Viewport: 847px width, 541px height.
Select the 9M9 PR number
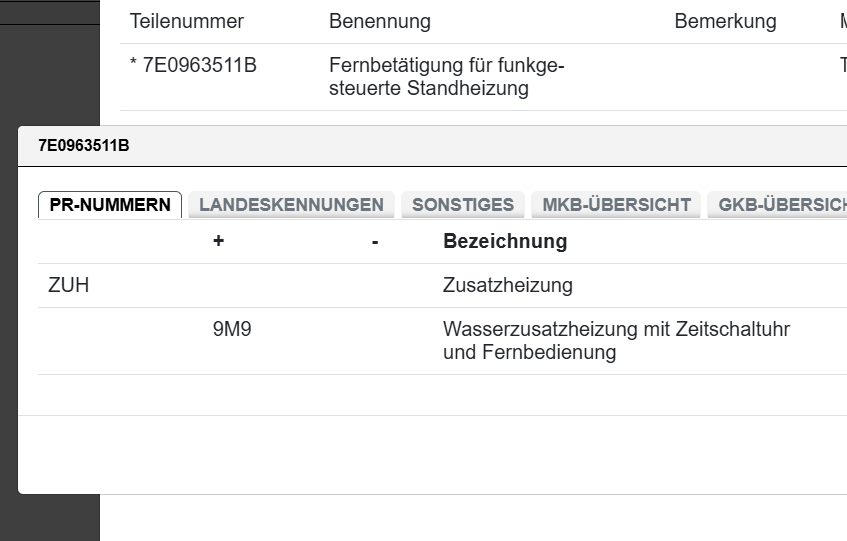point(232,329)
